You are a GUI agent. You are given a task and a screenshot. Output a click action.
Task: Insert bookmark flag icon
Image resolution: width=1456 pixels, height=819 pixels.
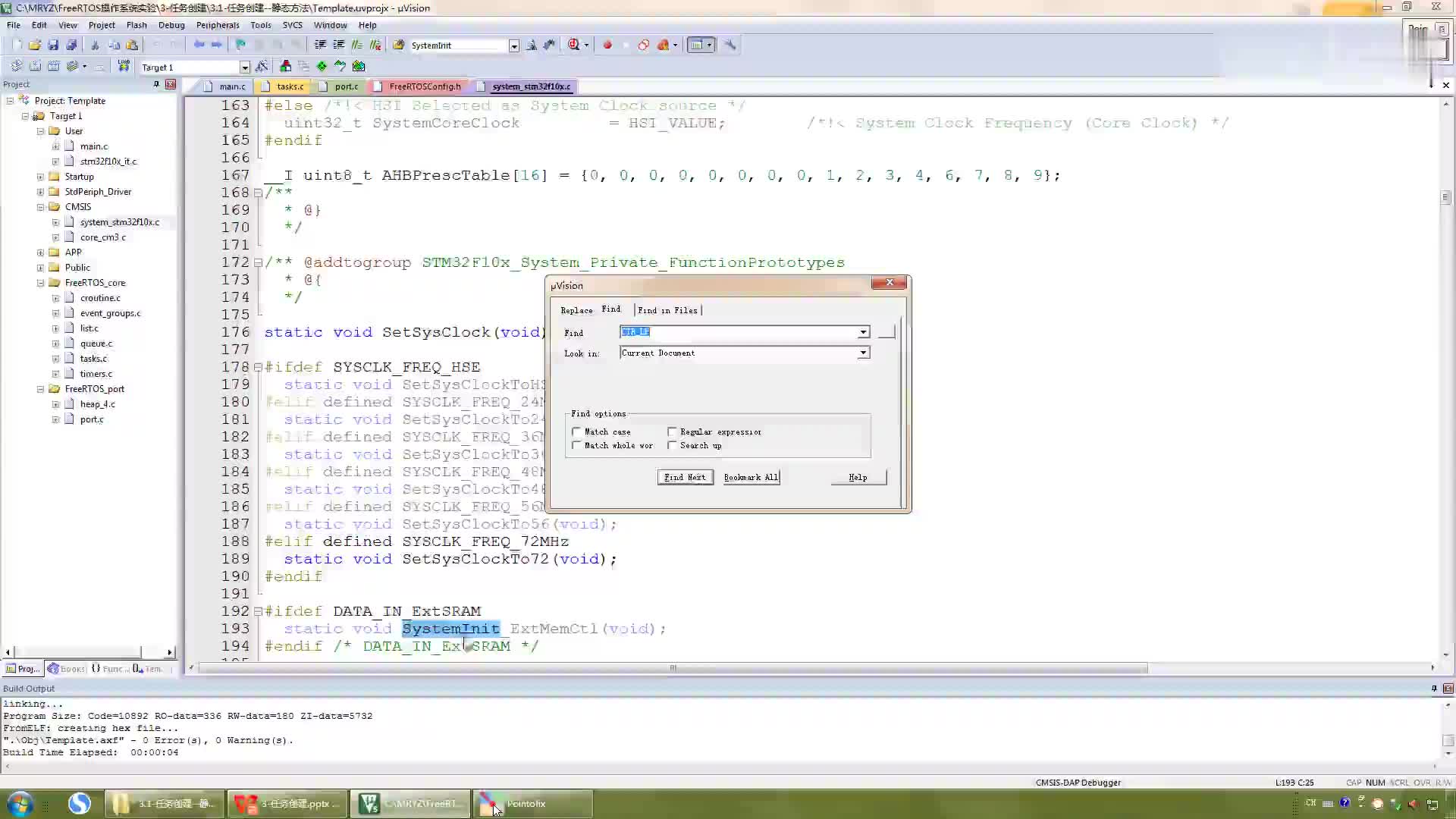[x=240, y=45]
